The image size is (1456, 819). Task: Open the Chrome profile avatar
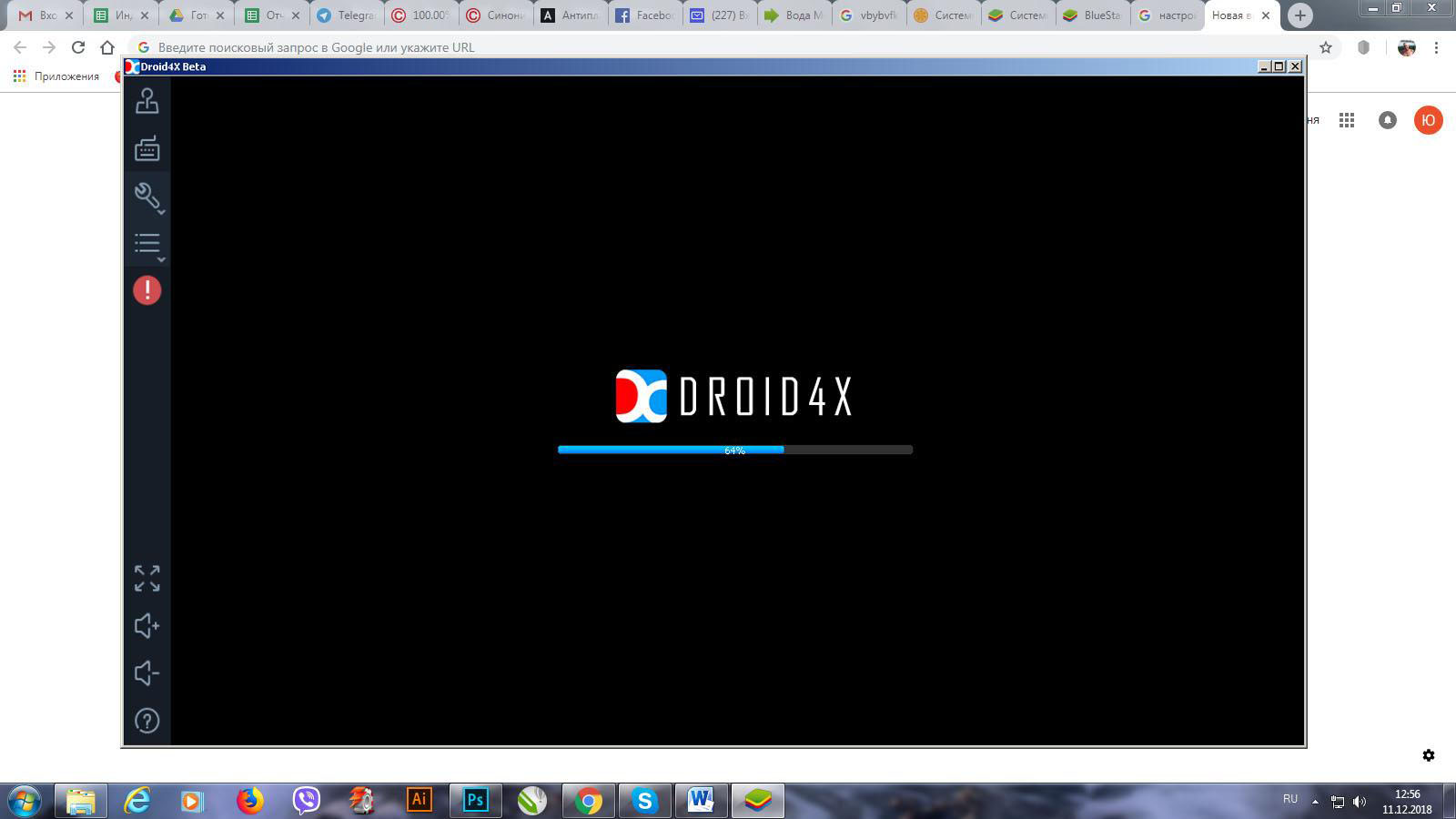click(1407, 47)
